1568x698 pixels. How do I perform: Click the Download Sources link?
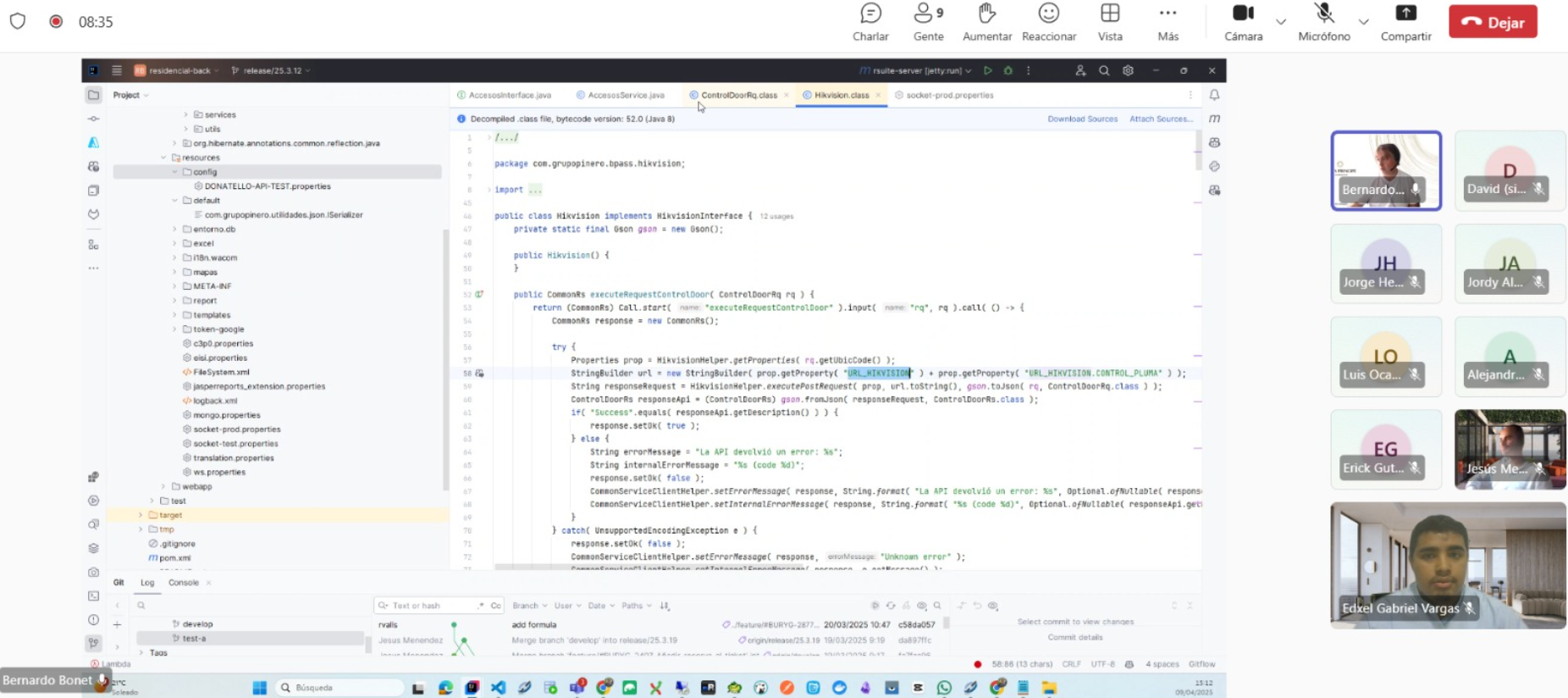tap(1082, 119)
